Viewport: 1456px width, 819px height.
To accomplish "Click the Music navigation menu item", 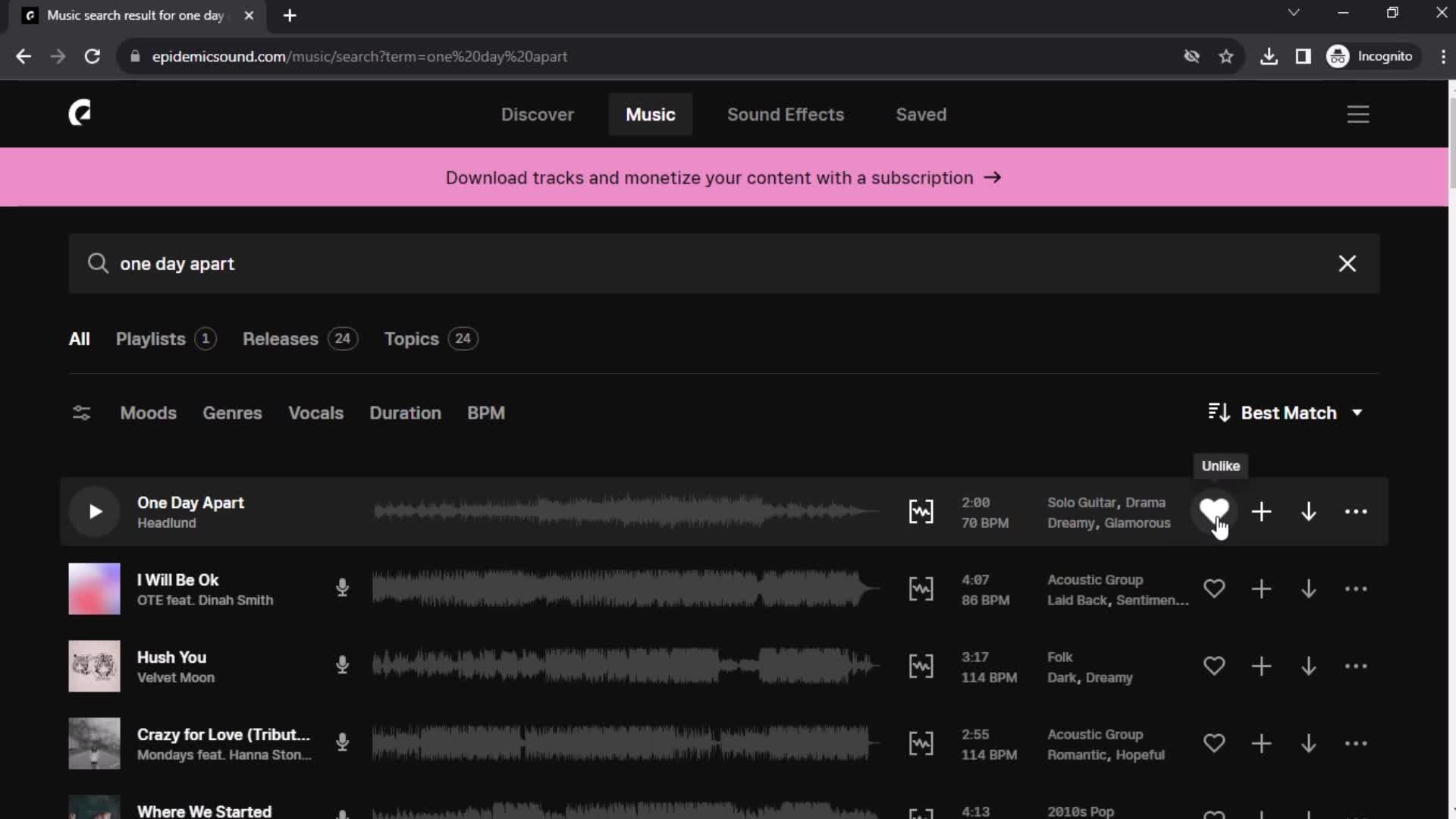I will click(x=650, y=114).
